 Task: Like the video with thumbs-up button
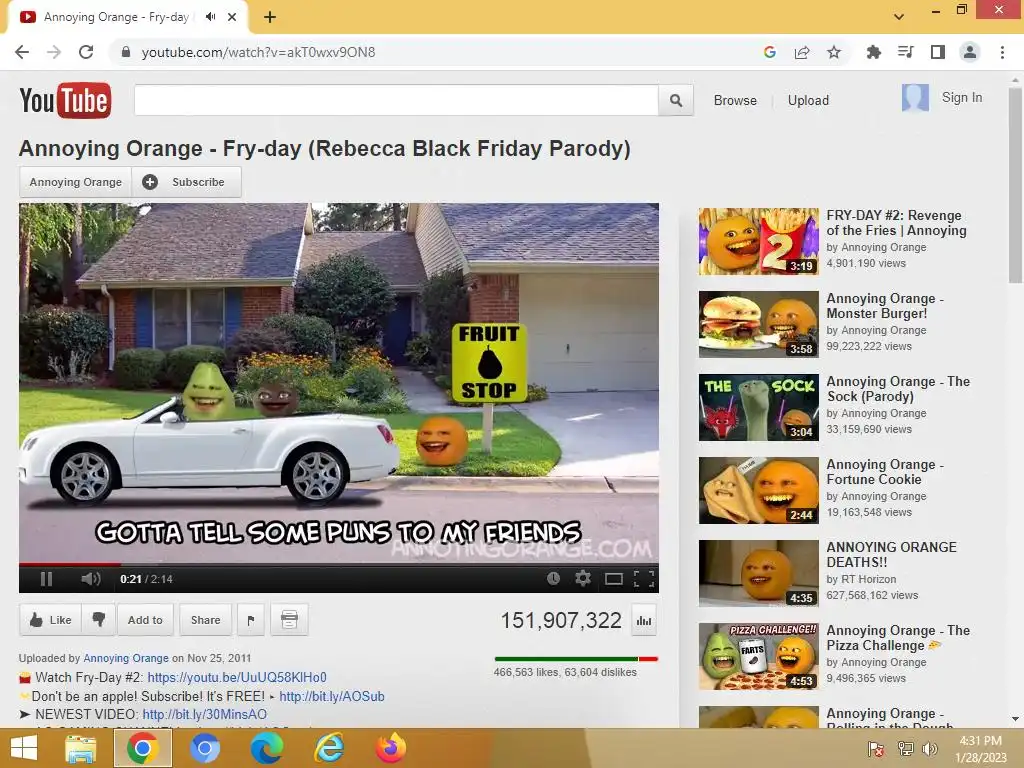pyautogui.click(x=50, y=620)
